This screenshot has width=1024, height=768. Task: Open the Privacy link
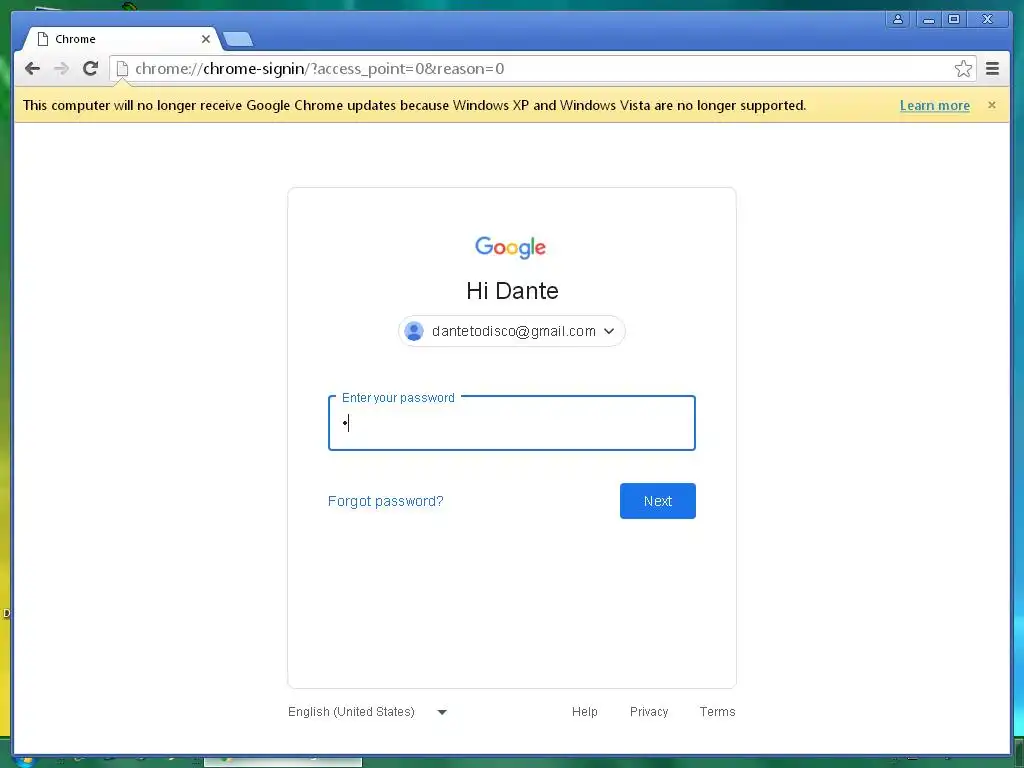point(648,712)
